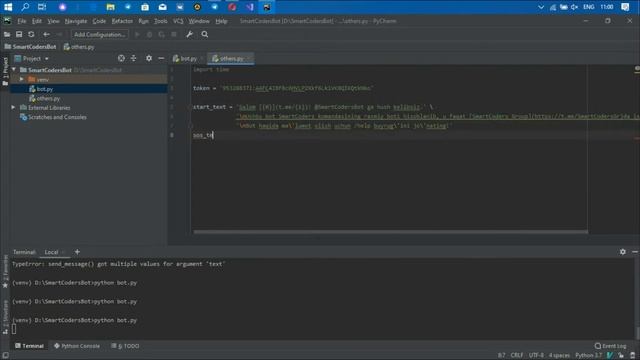
Task: Click the Python 3.7 interpreter selector
Action: [588, 356]
